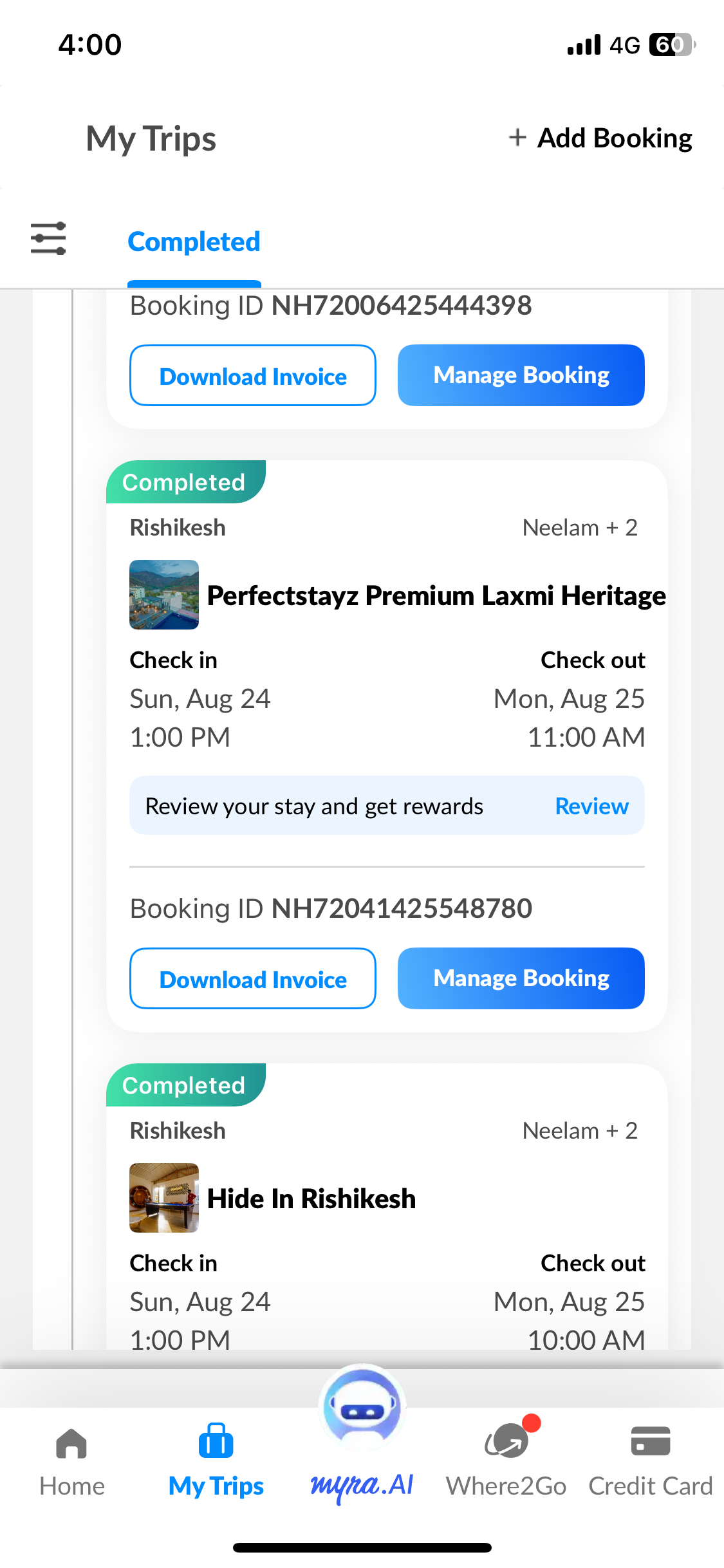This screenshot has height=1568, width=724.
Task: Open the filter options icon
Action: [x=48, y=239]
